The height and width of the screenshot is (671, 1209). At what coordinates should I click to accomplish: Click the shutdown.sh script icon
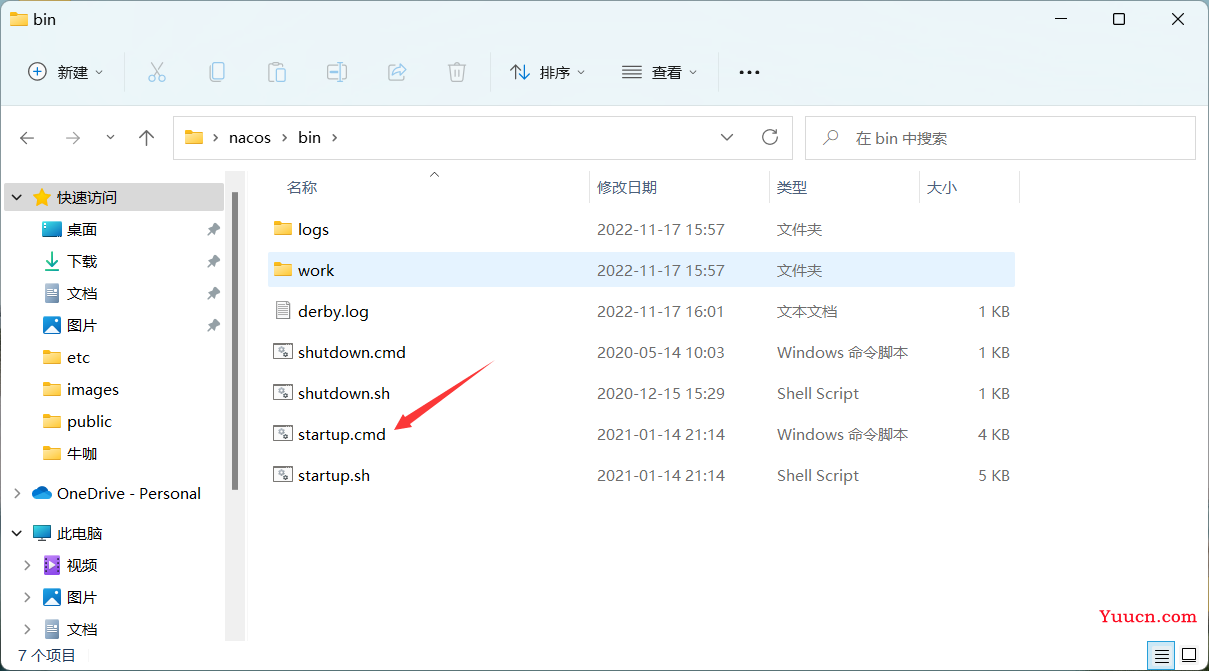click(x=282, y=393)
